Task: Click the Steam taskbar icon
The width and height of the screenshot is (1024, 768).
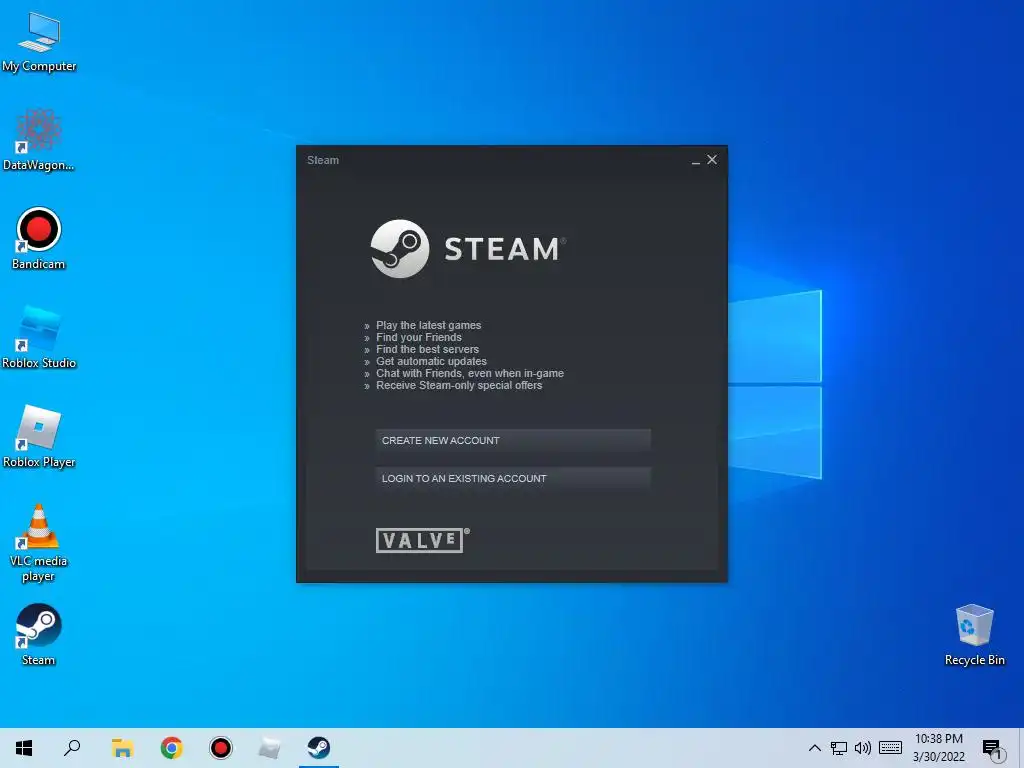Action: tap(319, 748)
